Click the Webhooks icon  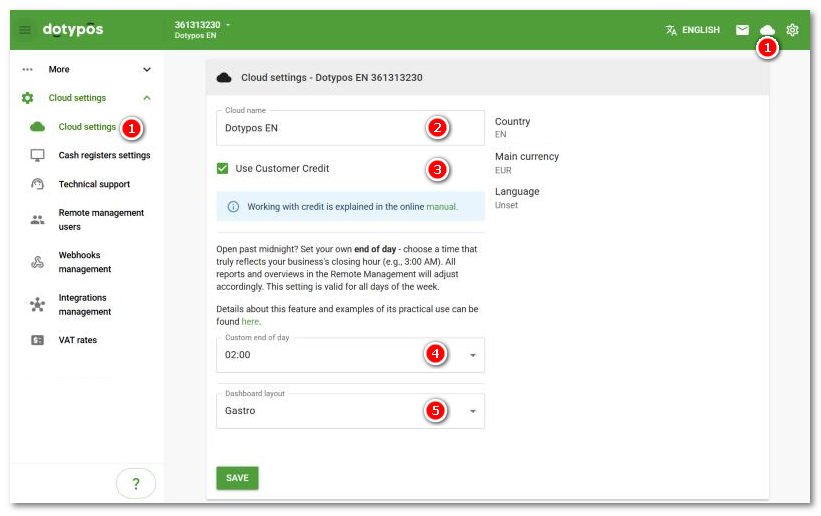37,262
